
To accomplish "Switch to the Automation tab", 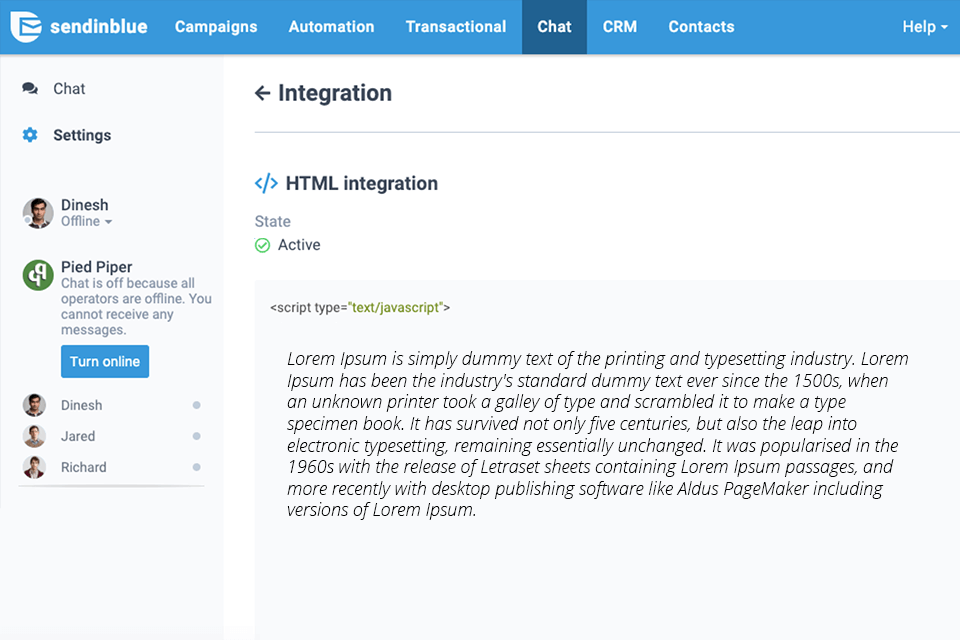I will (x=331, y=27).
